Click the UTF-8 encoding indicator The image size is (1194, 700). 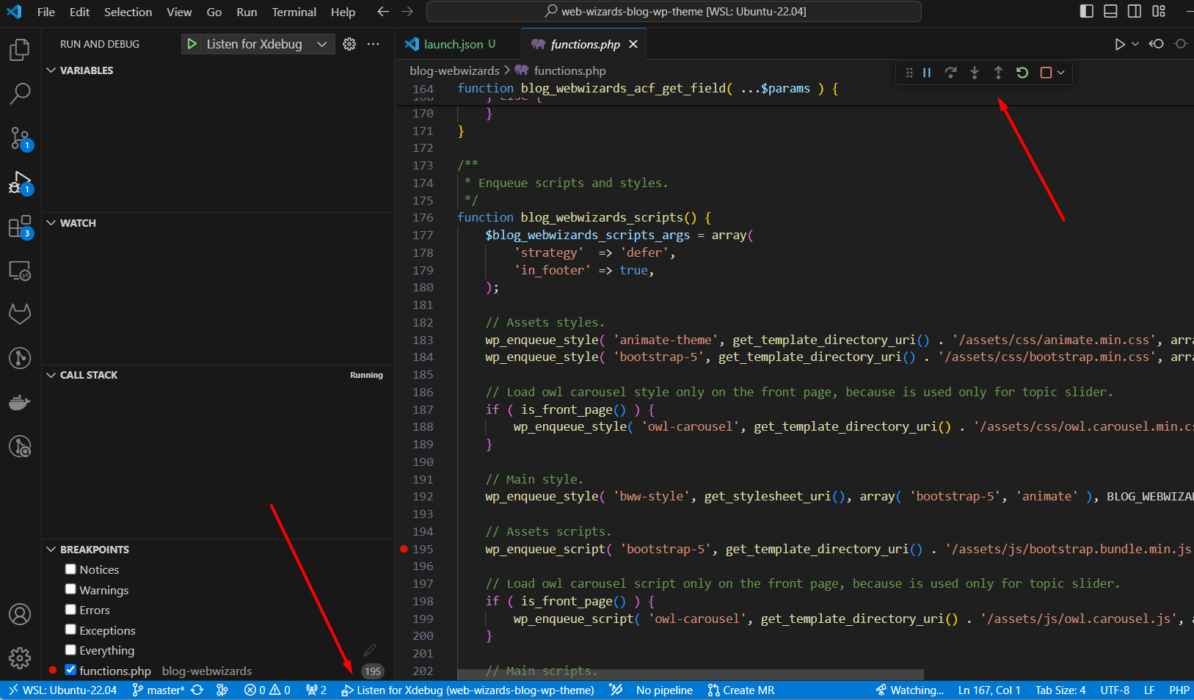[x=1115, y=690]
